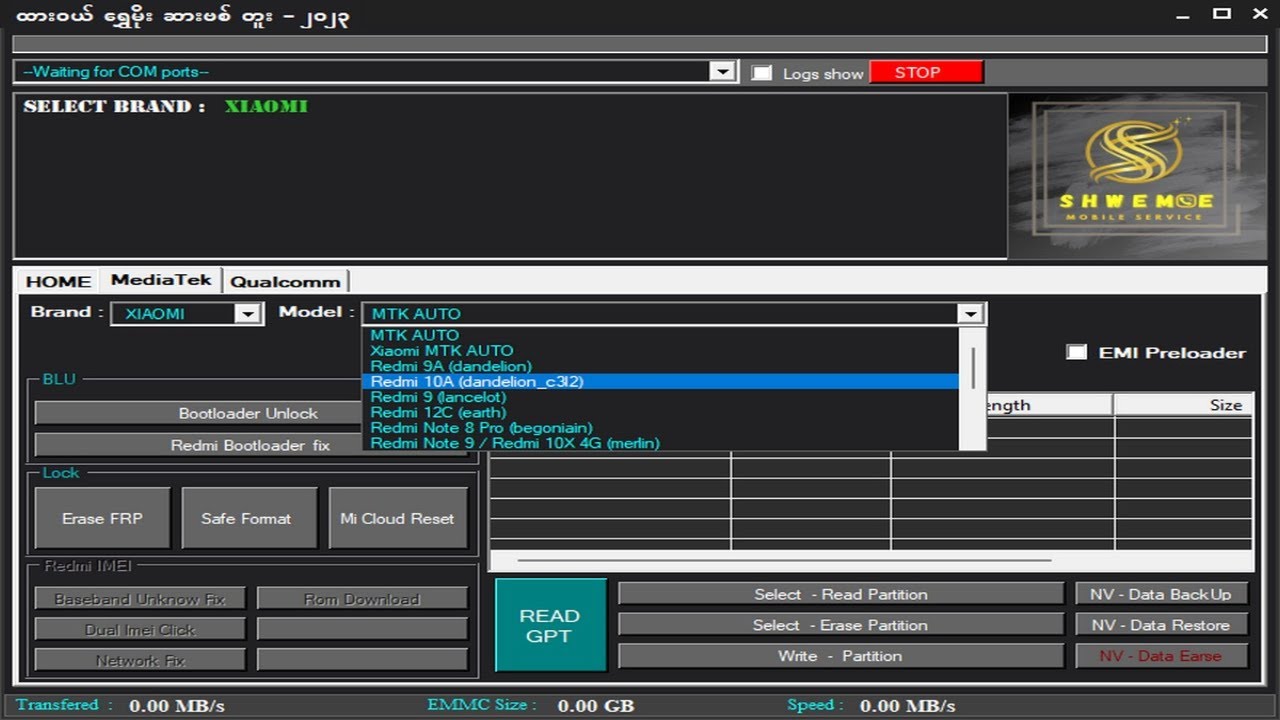Viewport: 1280px width, 720px height.
Task: Open the COM ports dropdown
Action: [723, 72]
